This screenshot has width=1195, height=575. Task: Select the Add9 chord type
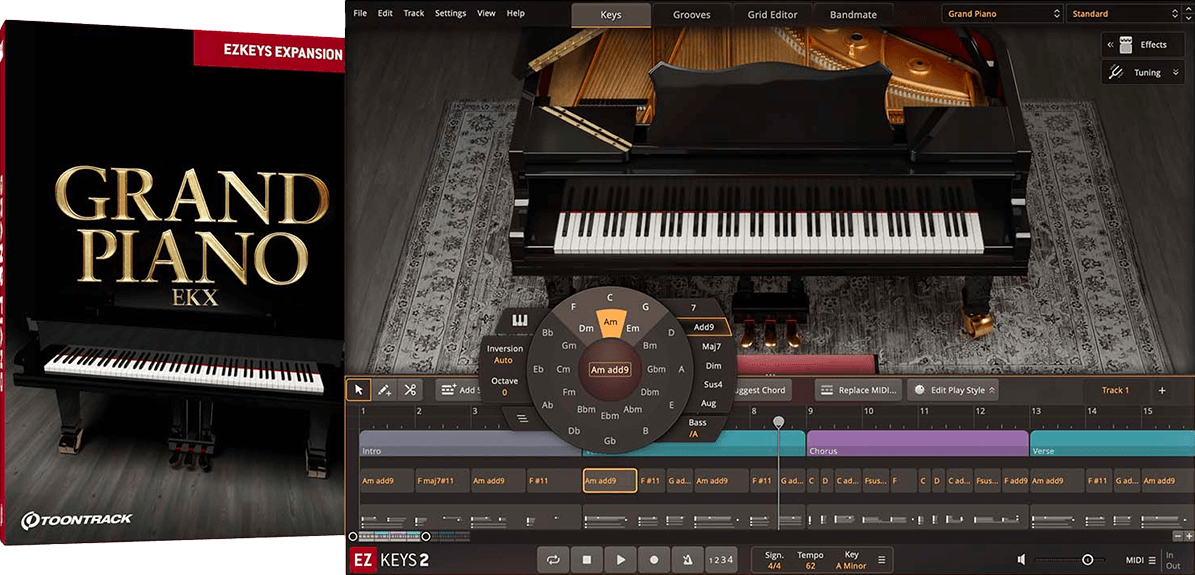pos(704,327)
